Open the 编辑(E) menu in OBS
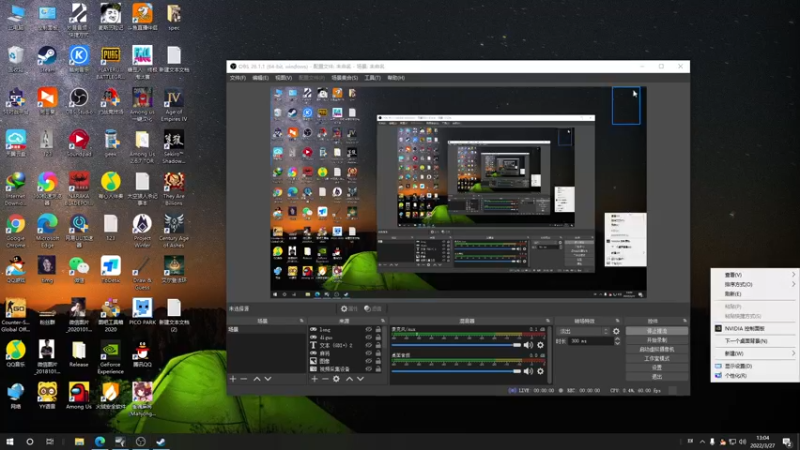 coord(260,78)
